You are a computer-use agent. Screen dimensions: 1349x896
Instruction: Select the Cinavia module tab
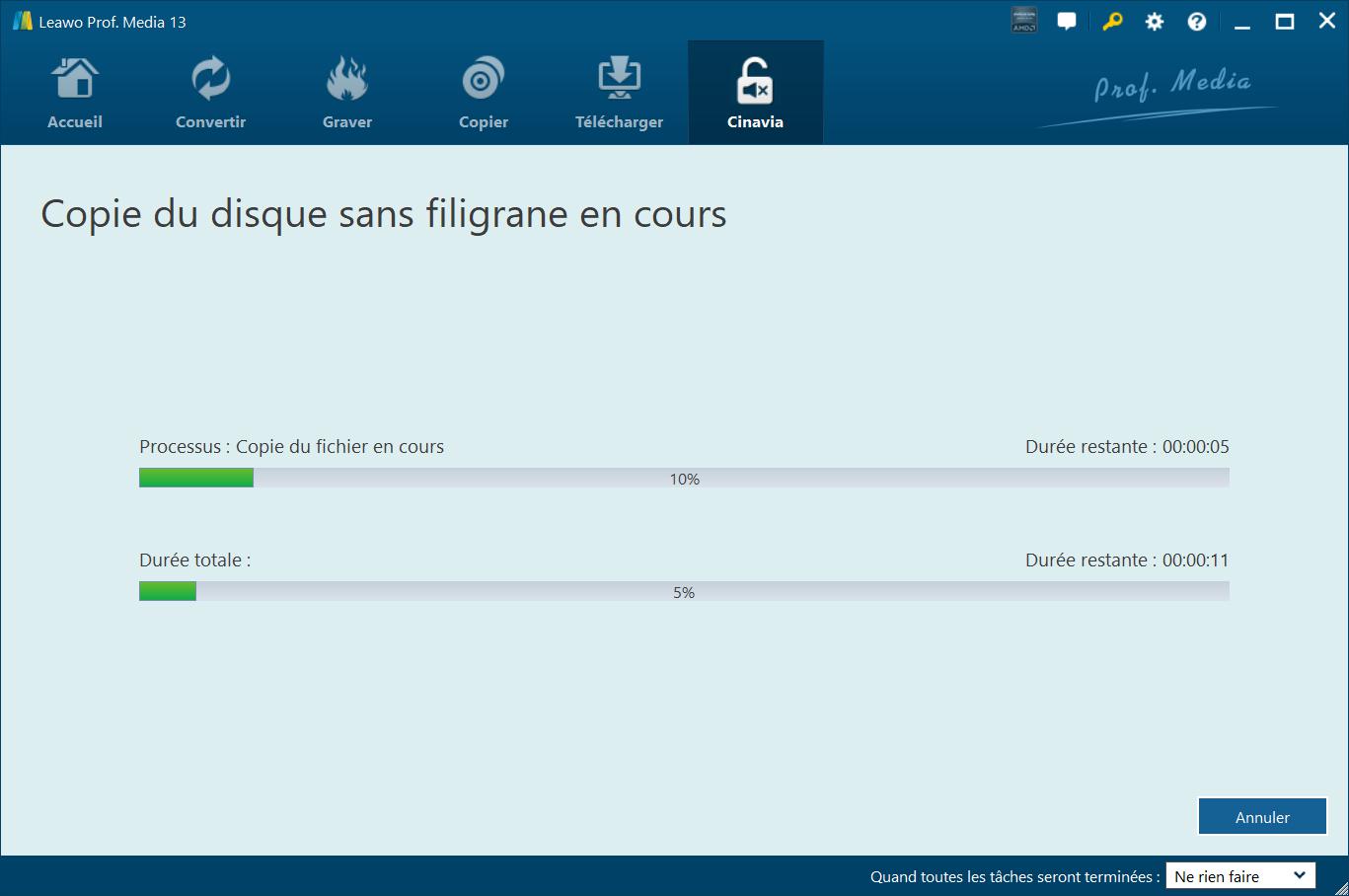[756, 93]
